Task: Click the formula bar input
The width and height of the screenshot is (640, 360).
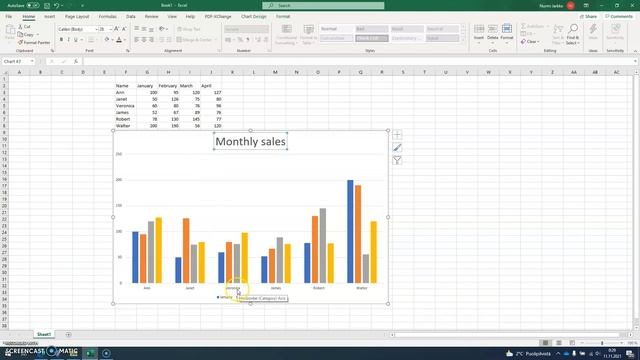Action: [359, 61]
